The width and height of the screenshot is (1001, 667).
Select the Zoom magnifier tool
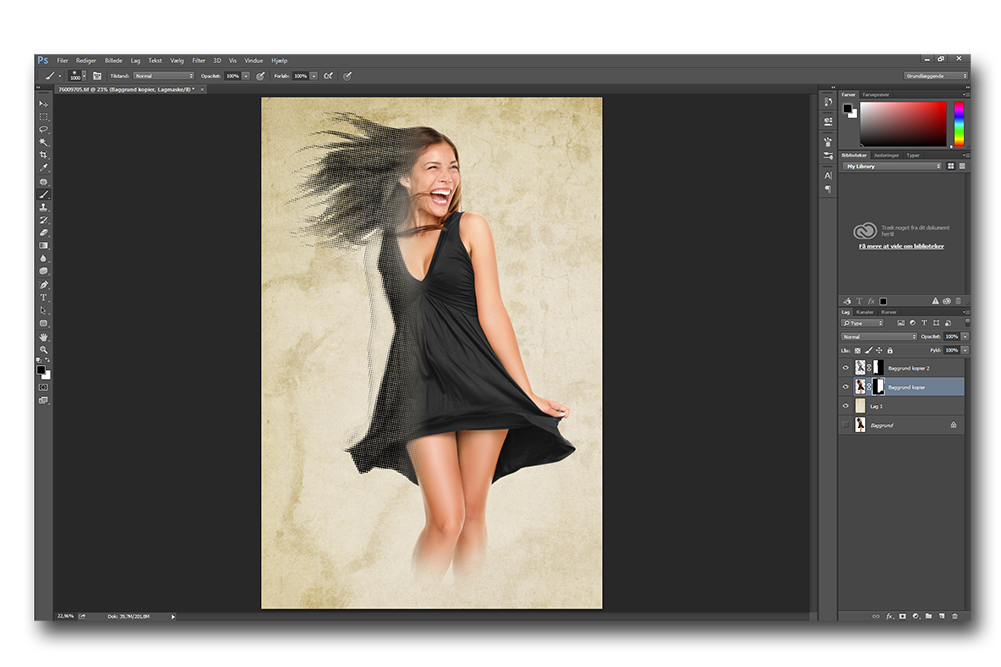click(x=43, y=350)
